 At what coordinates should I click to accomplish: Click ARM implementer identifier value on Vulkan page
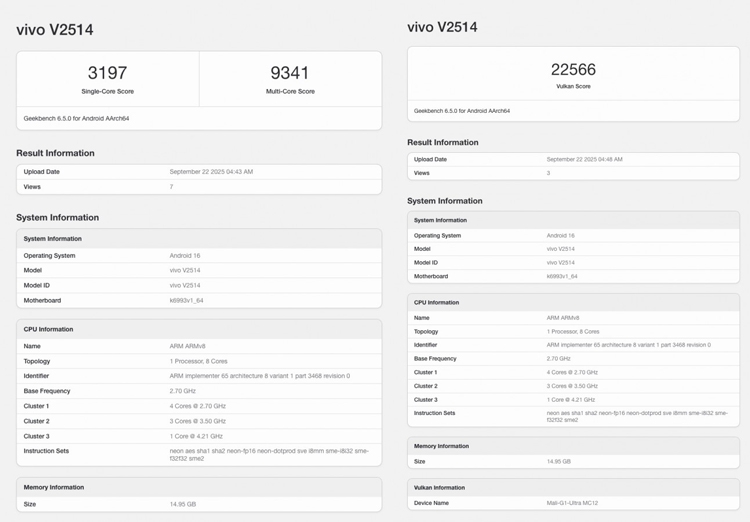[629, 345]
